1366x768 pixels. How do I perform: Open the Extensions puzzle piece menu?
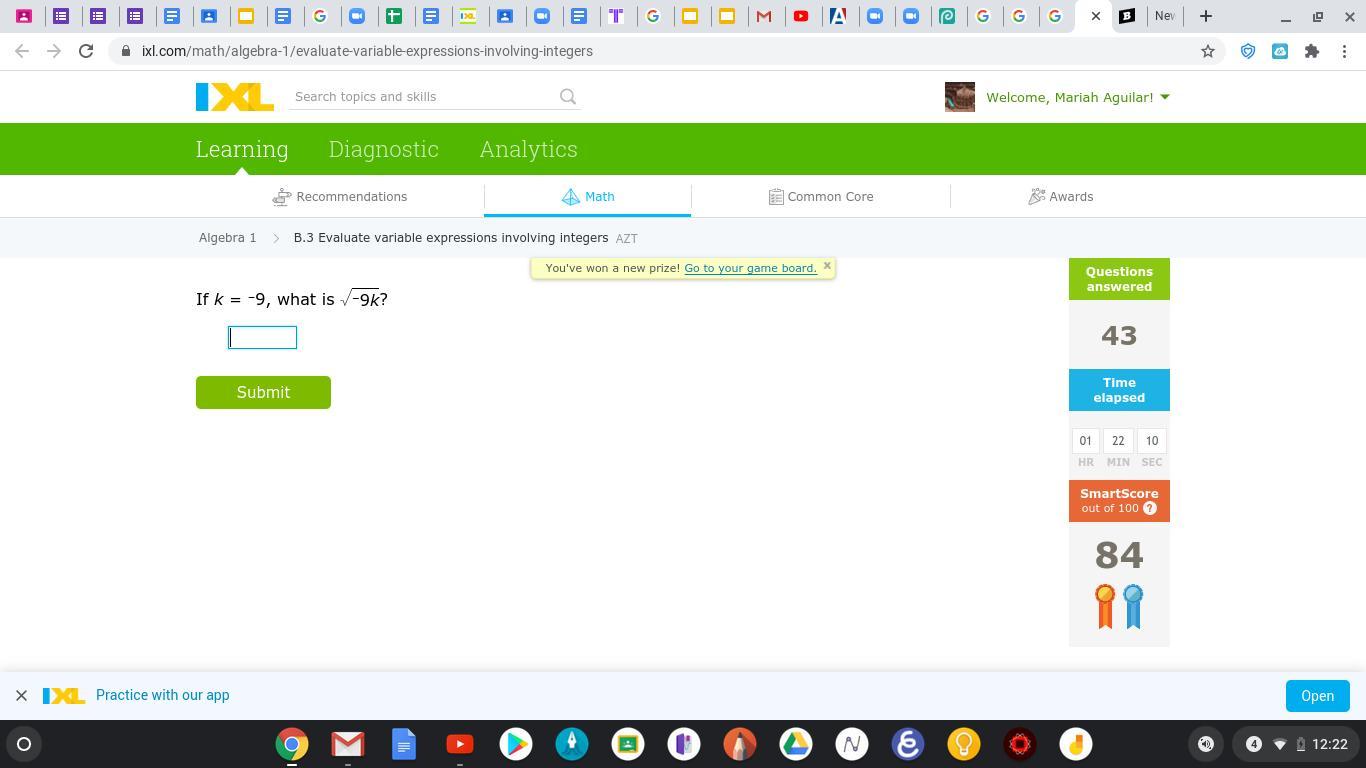1312,51
